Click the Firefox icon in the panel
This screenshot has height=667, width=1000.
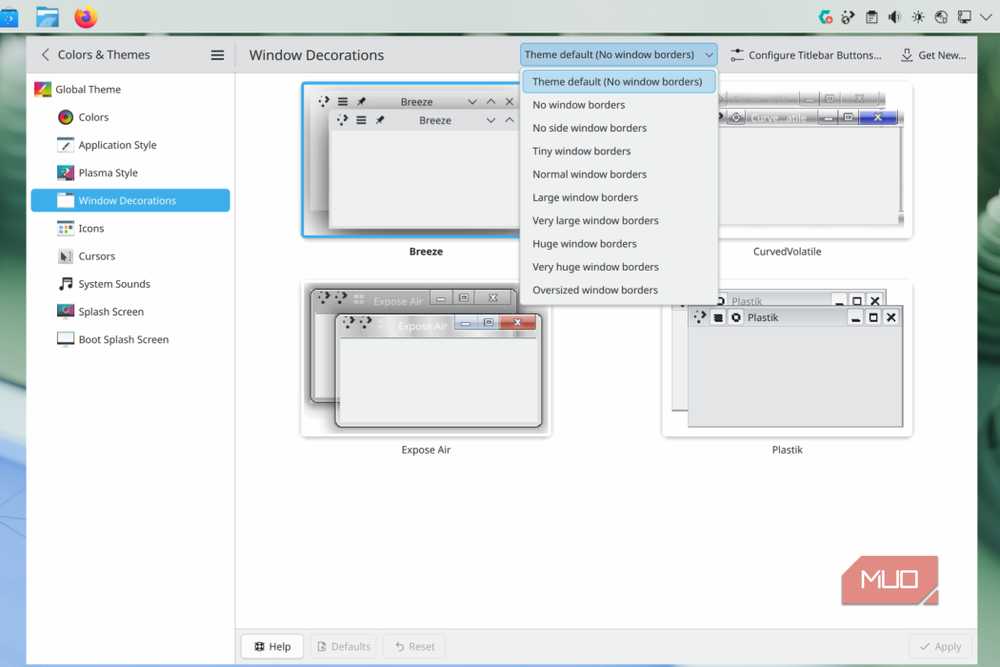pos(85,17)
